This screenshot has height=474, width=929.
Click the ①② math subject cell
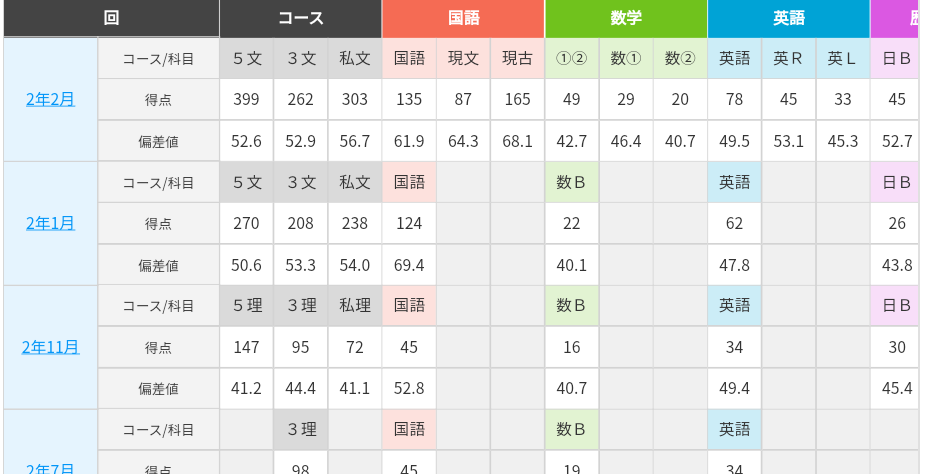tap(572, 59)
